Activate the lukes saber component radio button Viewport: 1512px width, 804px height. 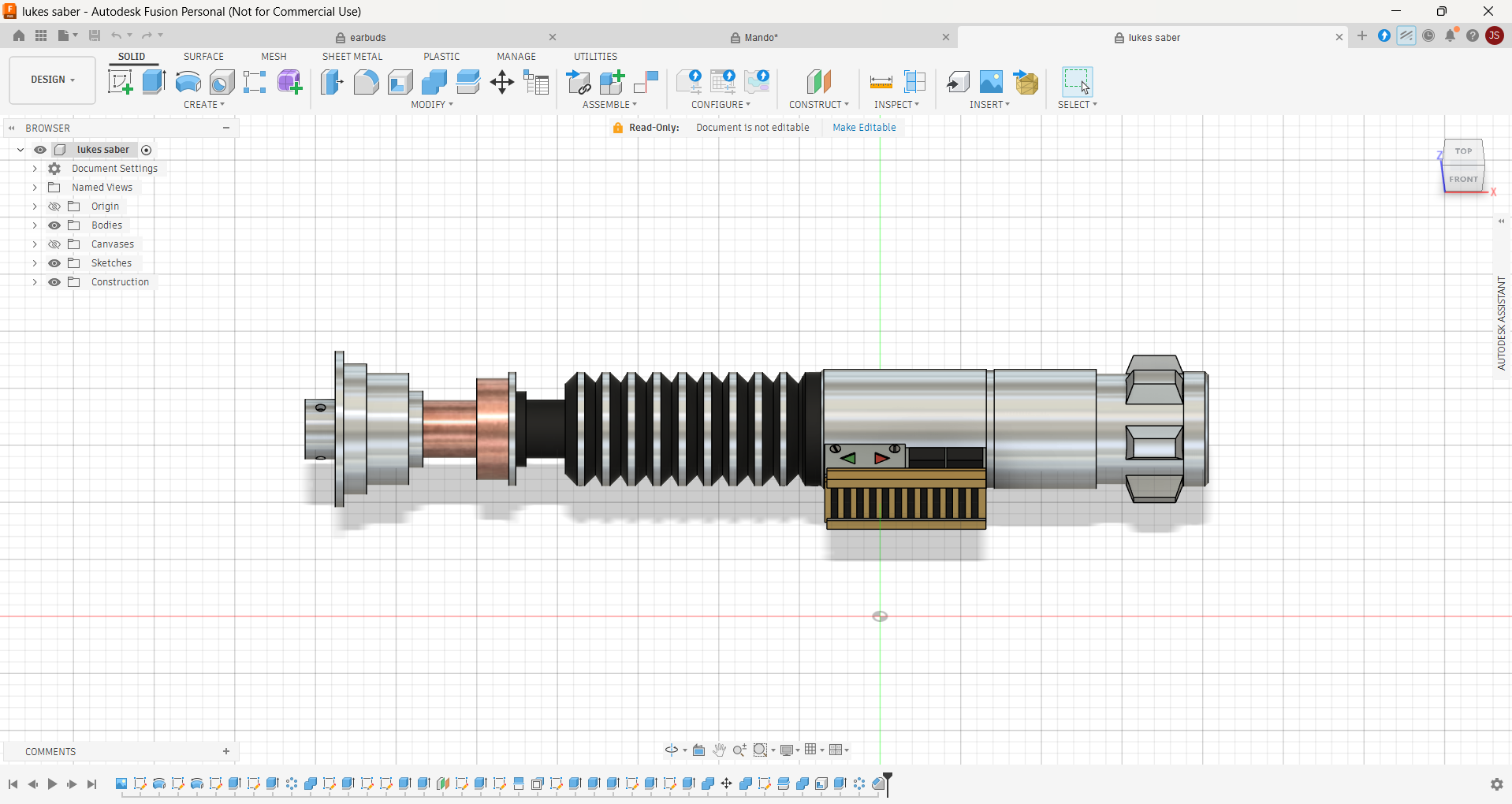point(146,150)
